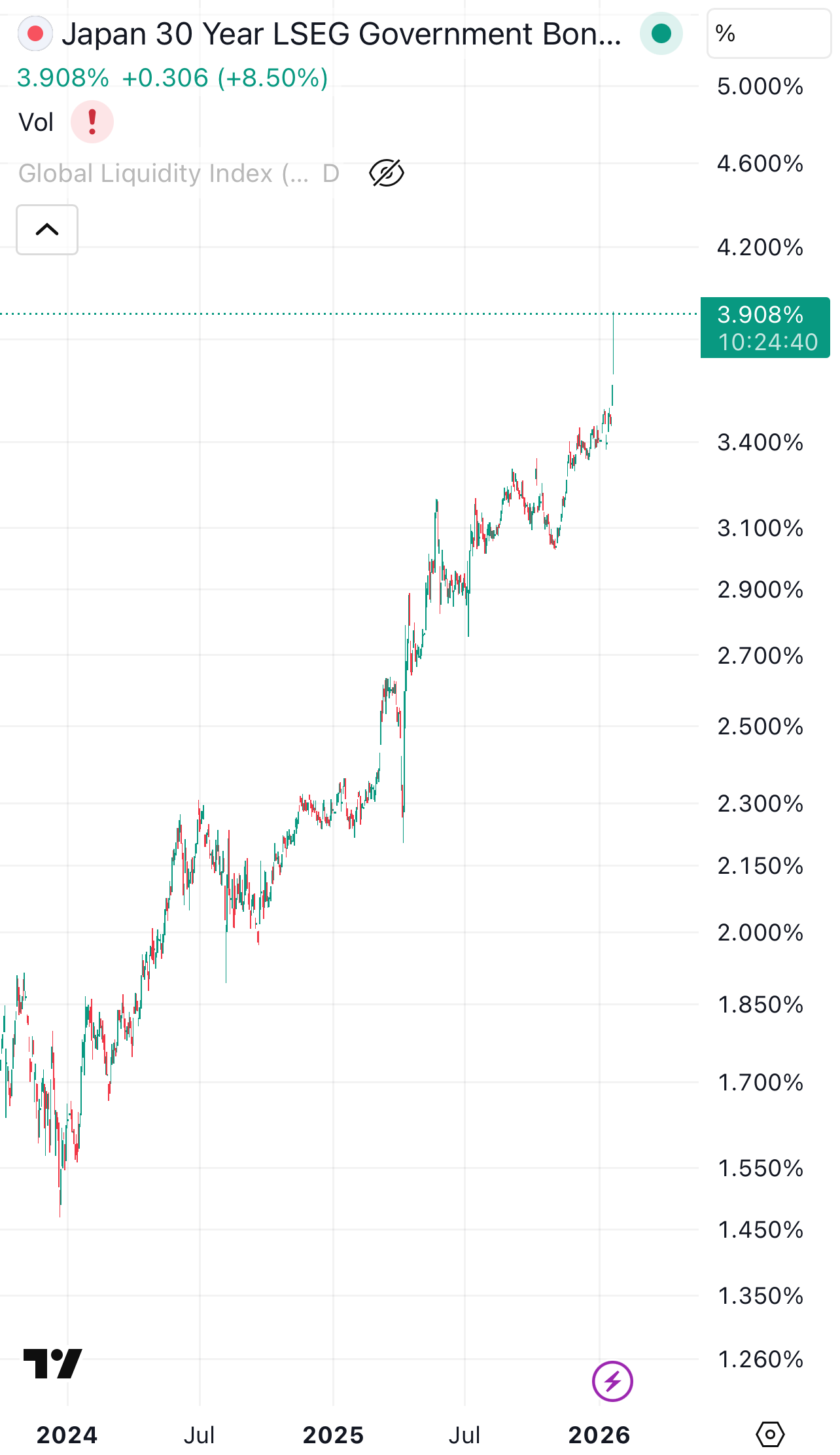
Task: Click the Jul label before 2025
Action: click(199, 1435)
